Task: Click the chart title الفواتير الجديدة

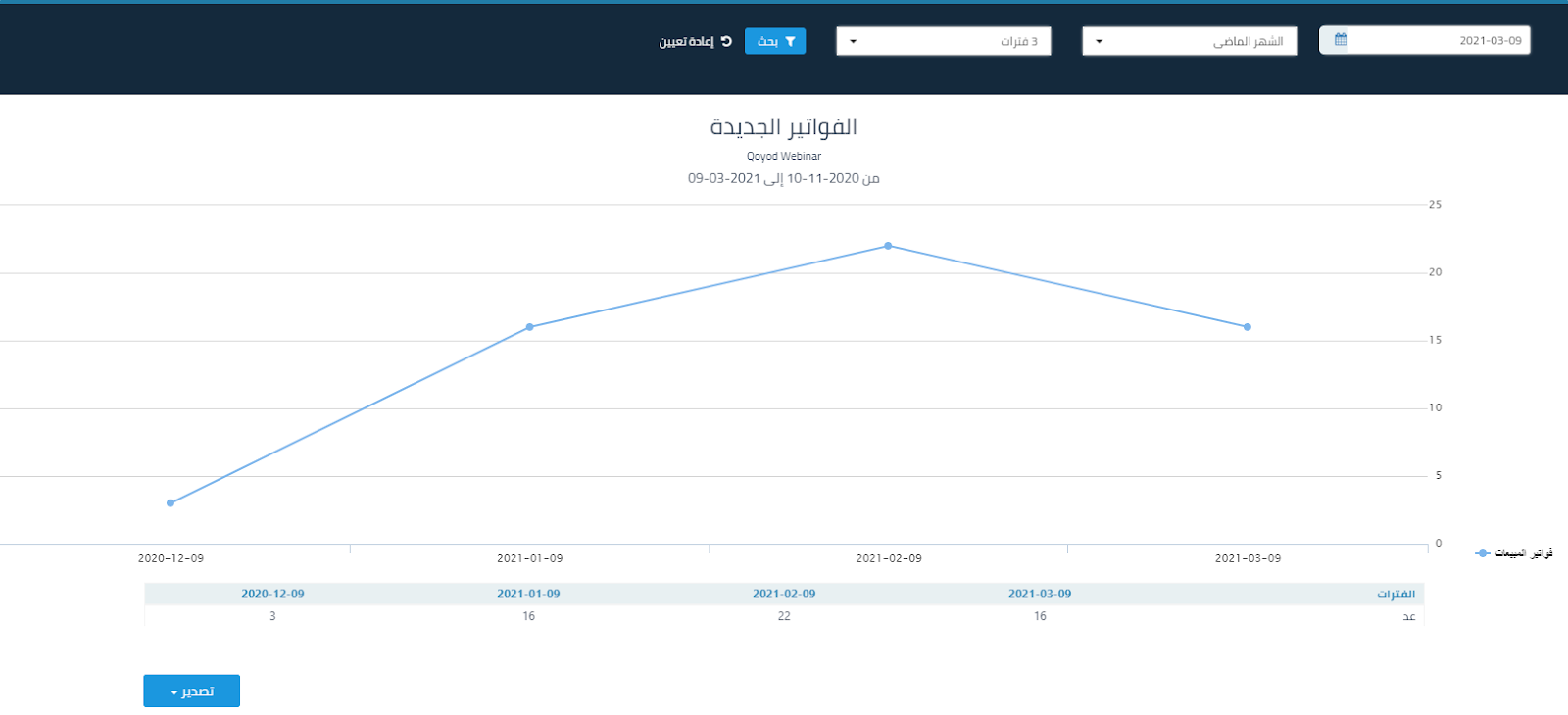Action: [x=783, y=127]
